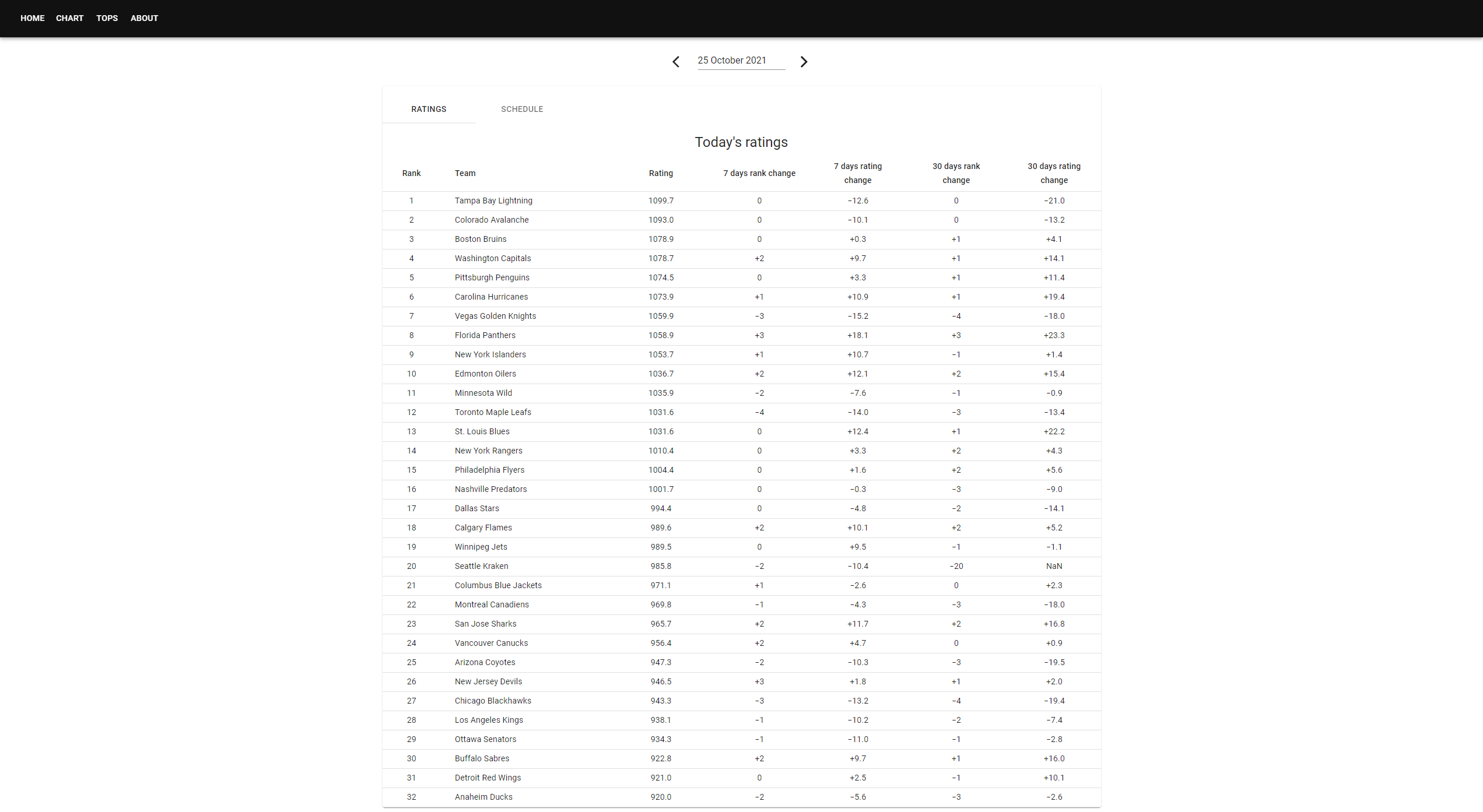Open Ottawa Senators team link

click(x=485, y=739)
